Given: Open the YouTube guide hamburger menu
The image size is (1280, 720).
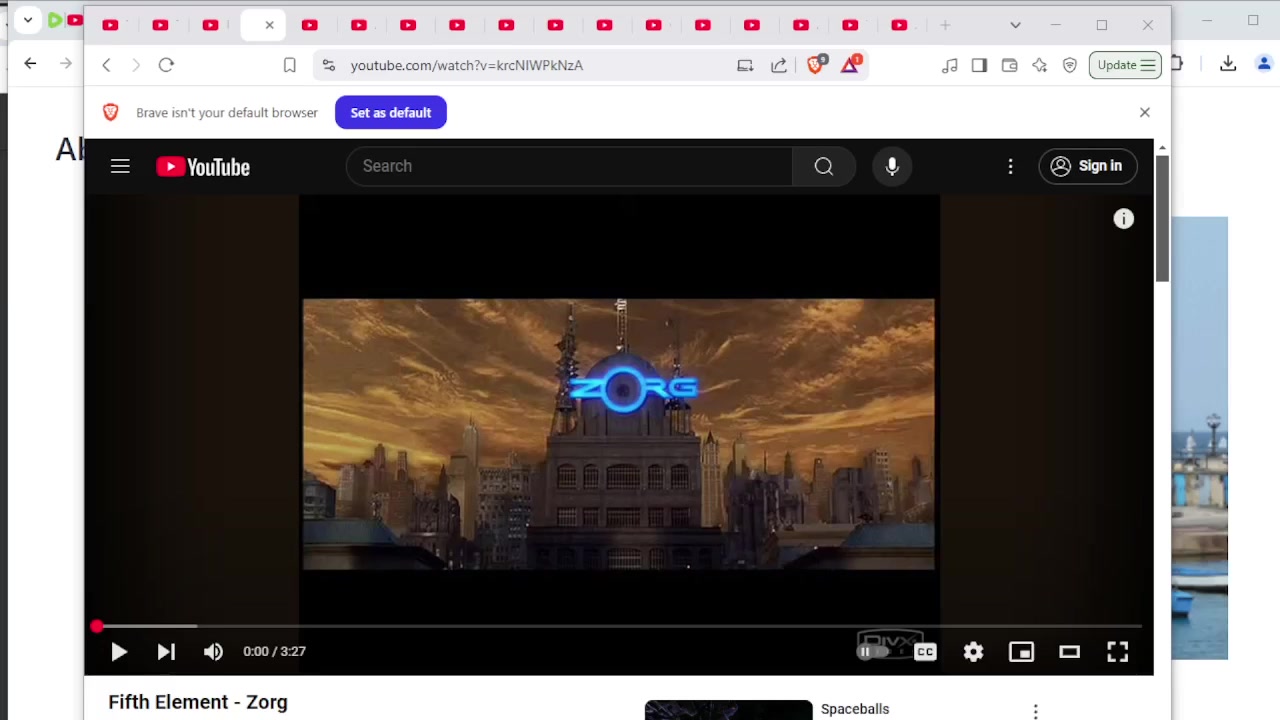Looking at the screenshot, I should (120, 166).
